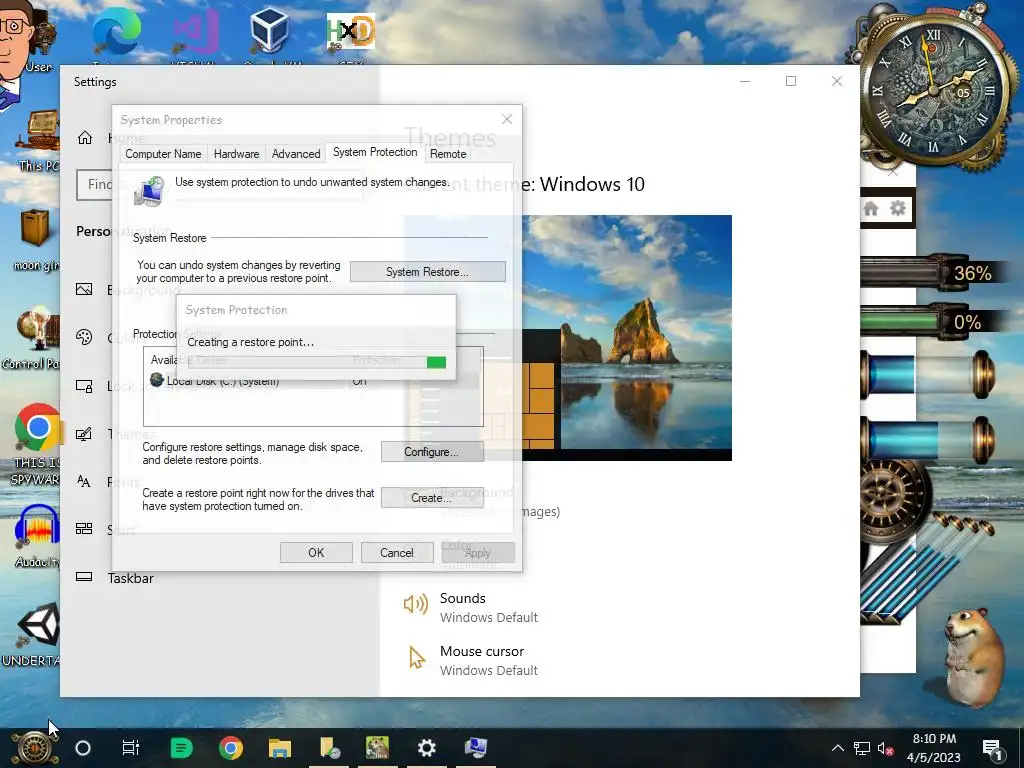Open Mouse cursor theme setting
The image size is (1024, 768).
[x=488, y=660]
